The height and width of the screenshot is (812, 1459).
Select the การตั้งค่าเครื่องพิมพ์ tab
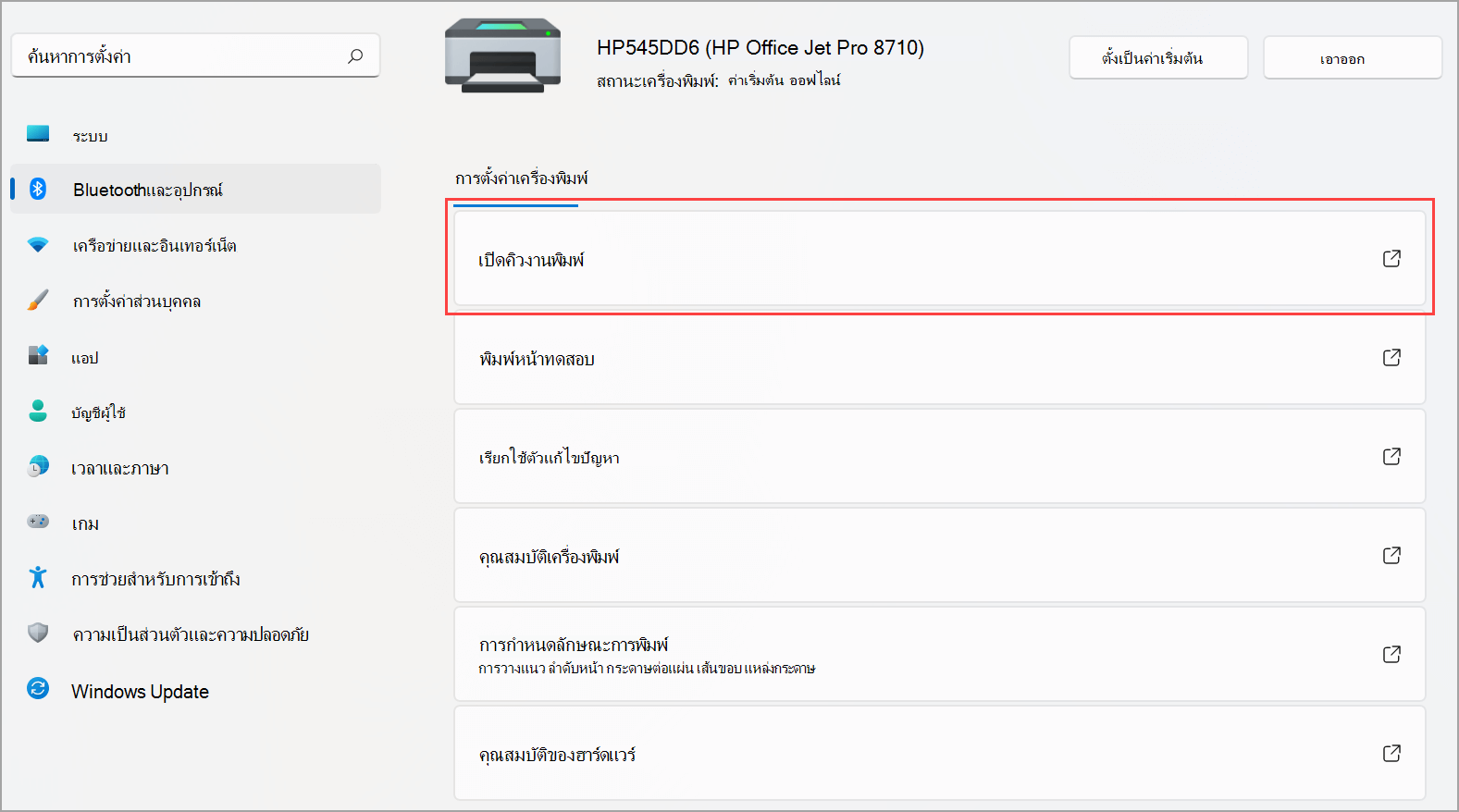coord(522,178)
